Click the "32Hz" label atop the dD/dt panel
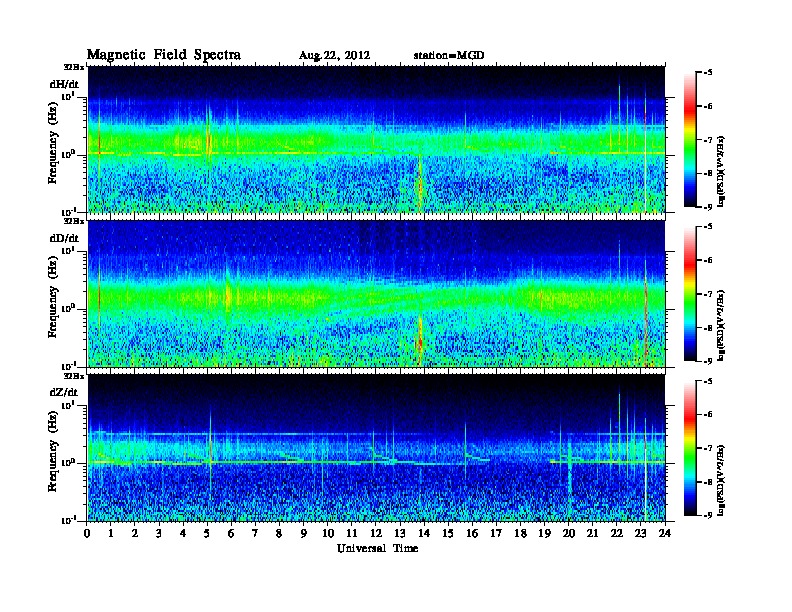The width and height of the screenshot is (792, 612). [74, 221]
